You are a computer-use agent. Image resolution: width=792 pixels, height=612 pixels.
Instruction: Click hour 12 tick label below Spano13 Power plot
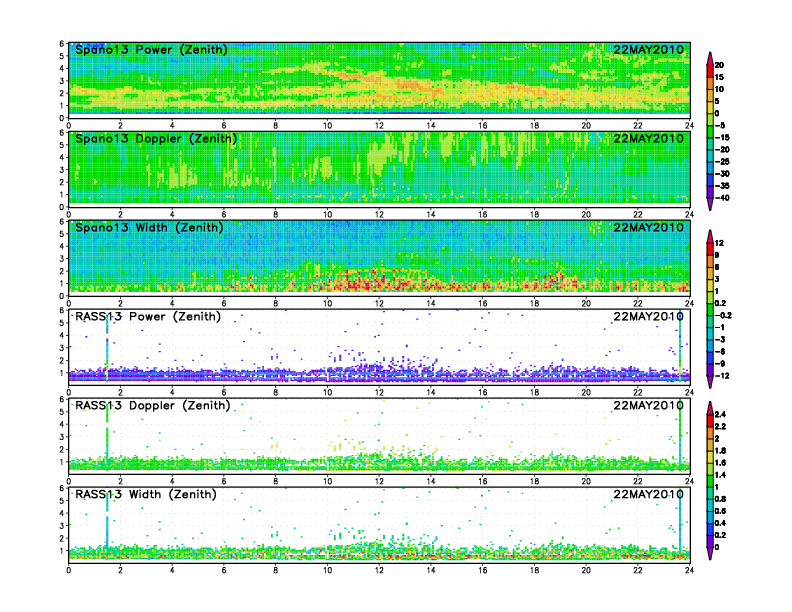[379, 126]
